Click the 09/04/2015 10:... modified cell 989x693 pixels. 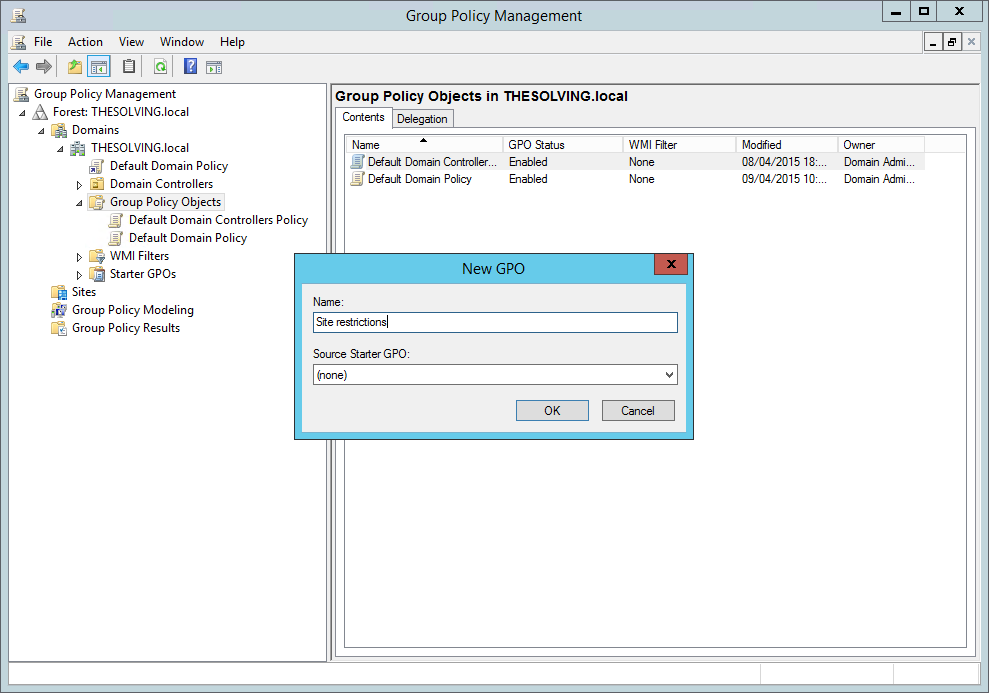pyautogui.click(x=784, y=179)
